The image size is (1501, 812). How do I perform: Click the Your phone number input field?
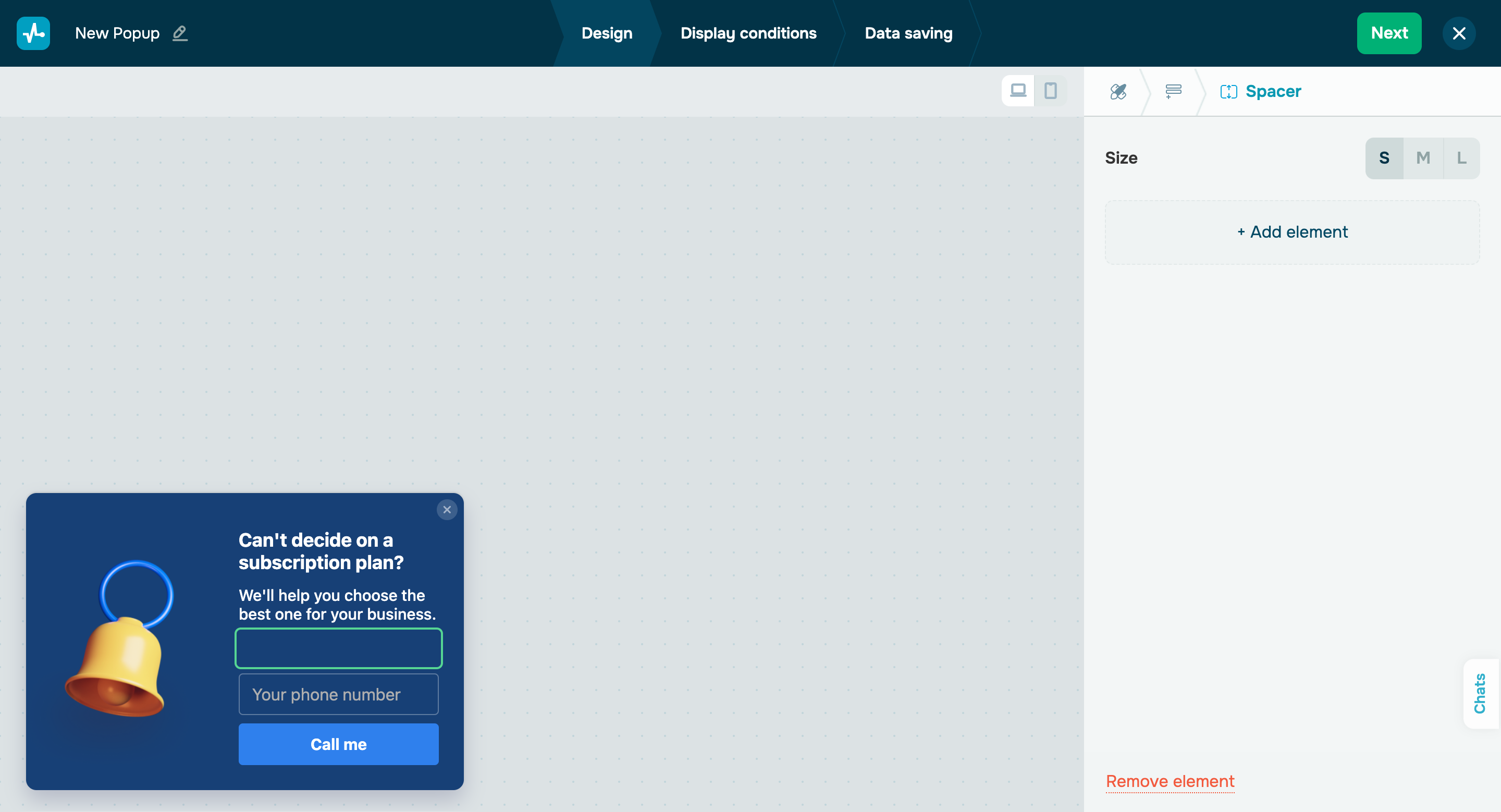pyautogui.click(x=338, y=694)
